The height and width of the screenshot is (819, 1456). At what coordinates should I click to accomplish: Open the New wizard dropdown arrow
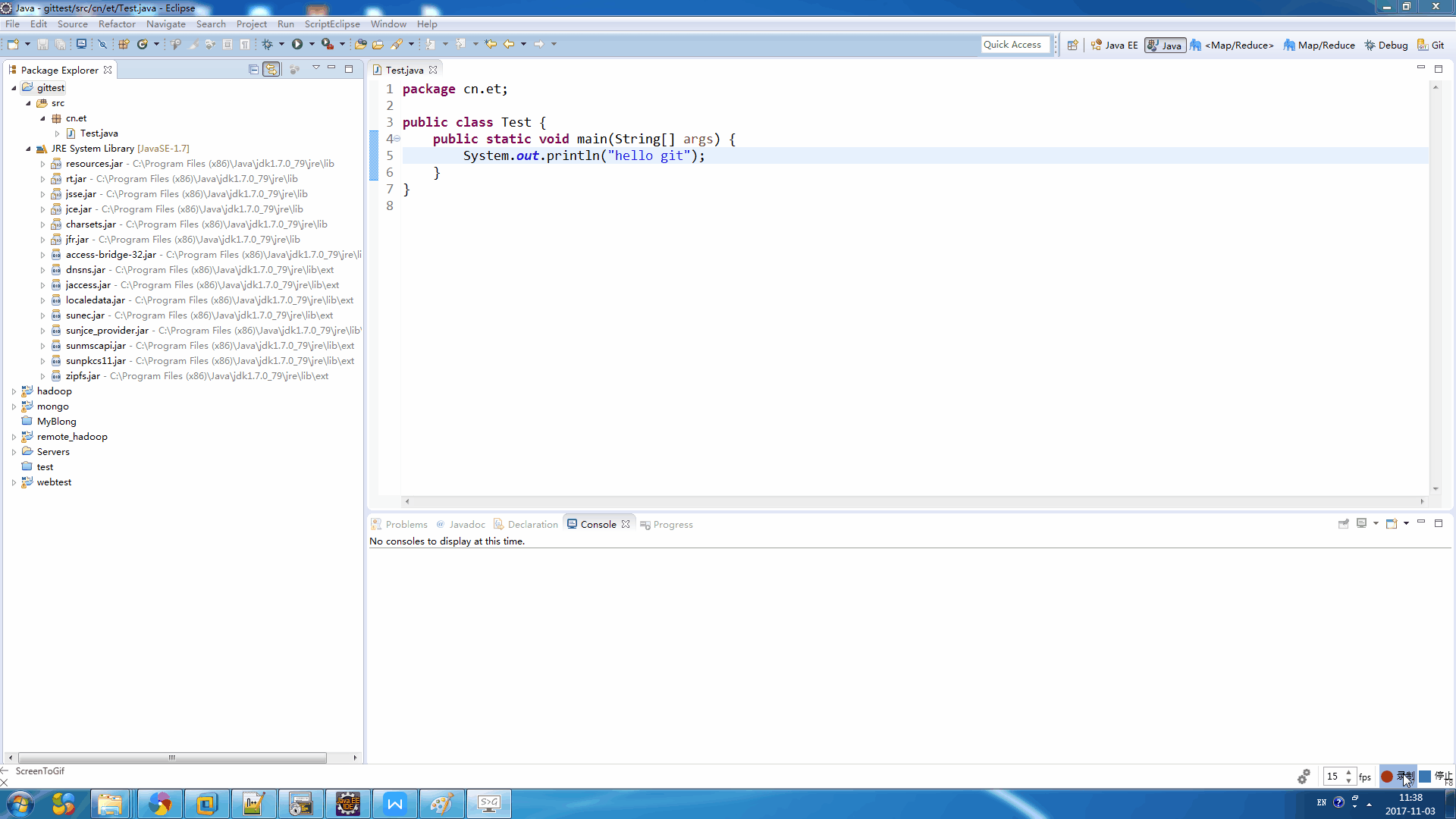click(27, 44)
